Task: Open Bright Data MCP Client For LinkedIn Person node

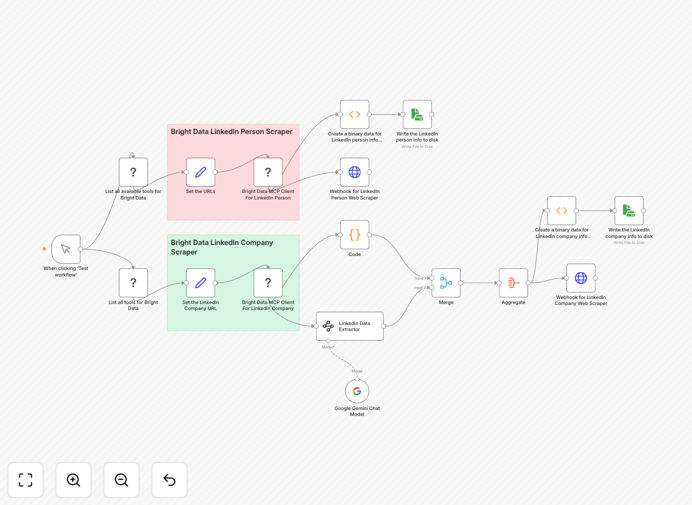Action: 268,172
